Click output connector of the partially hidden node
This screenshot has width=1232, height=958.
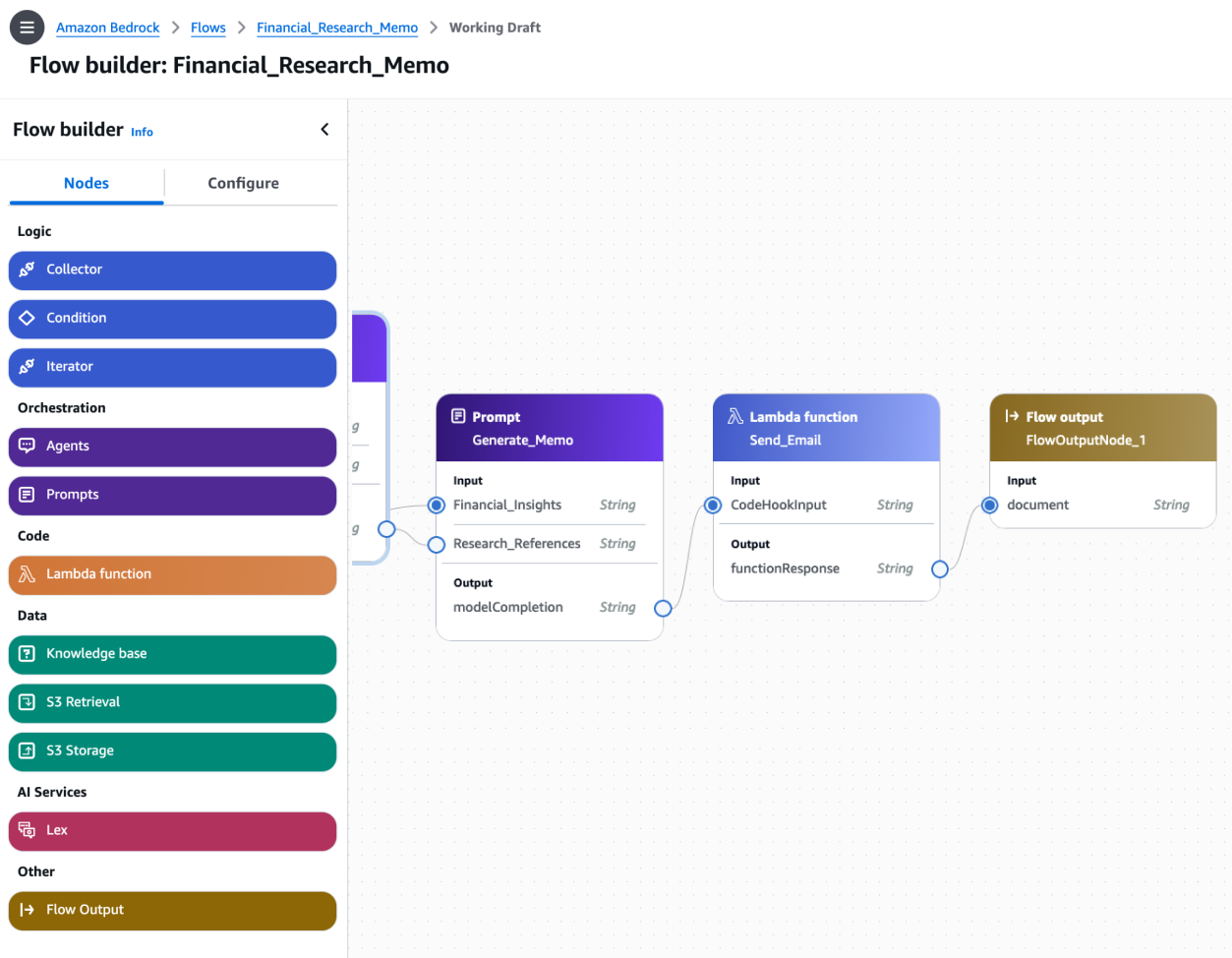point(386,529)
